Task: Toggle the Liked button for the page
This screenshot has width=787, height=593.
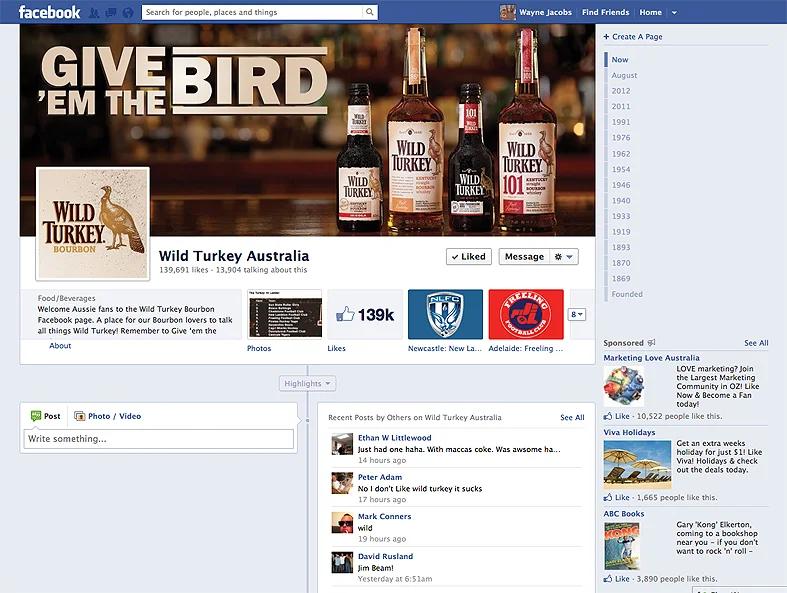Action: pos(469,257)
